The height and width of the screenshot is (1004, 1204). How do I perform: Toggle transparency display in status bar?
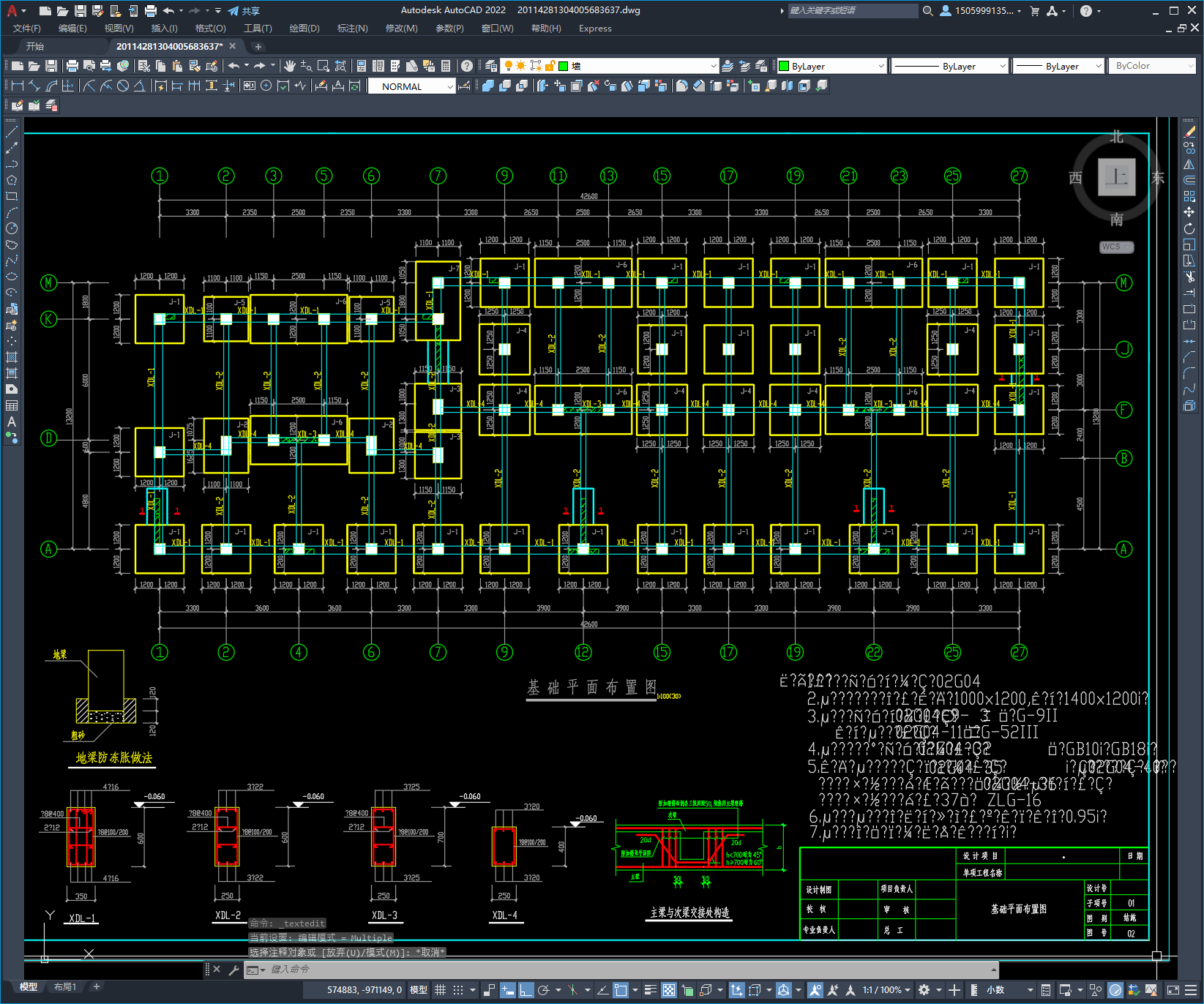coord(669,990)
